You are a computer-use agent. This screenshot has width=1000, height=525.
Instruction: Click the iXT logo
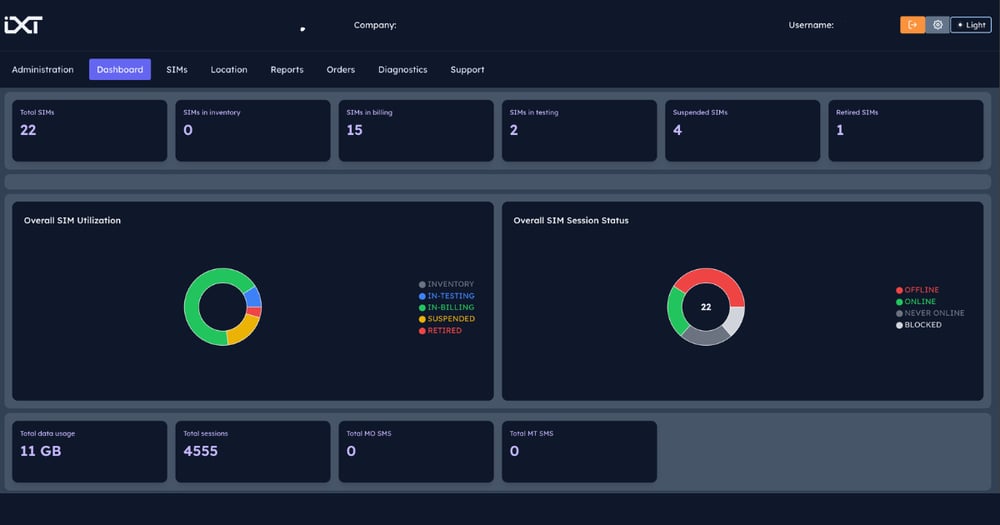click(23, 25)
